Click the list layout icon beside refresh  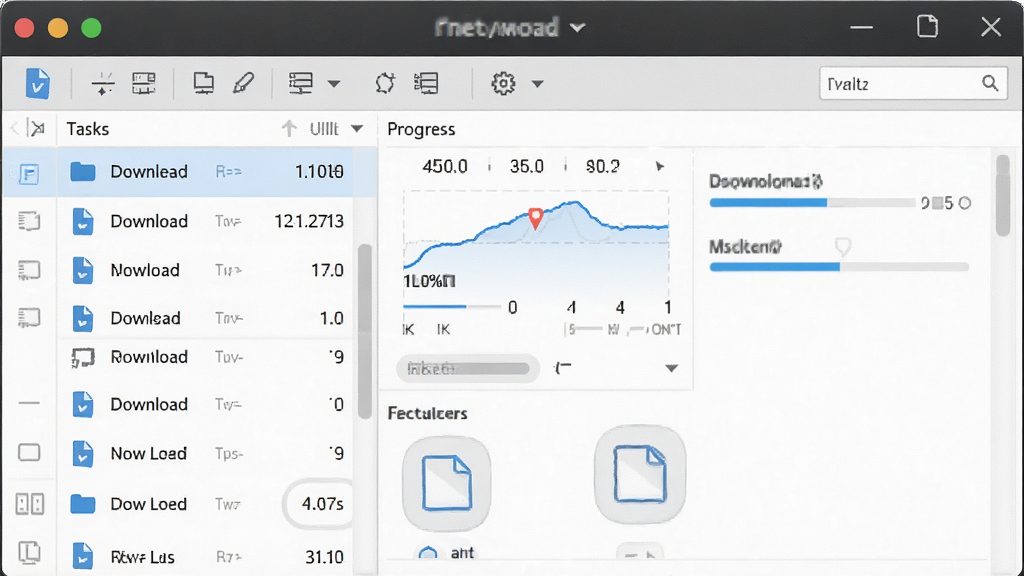(426, 83)
